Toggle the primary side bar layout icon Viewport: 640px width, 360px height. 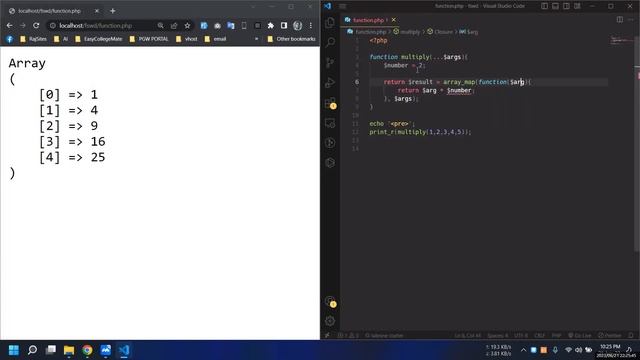(544, 6)
